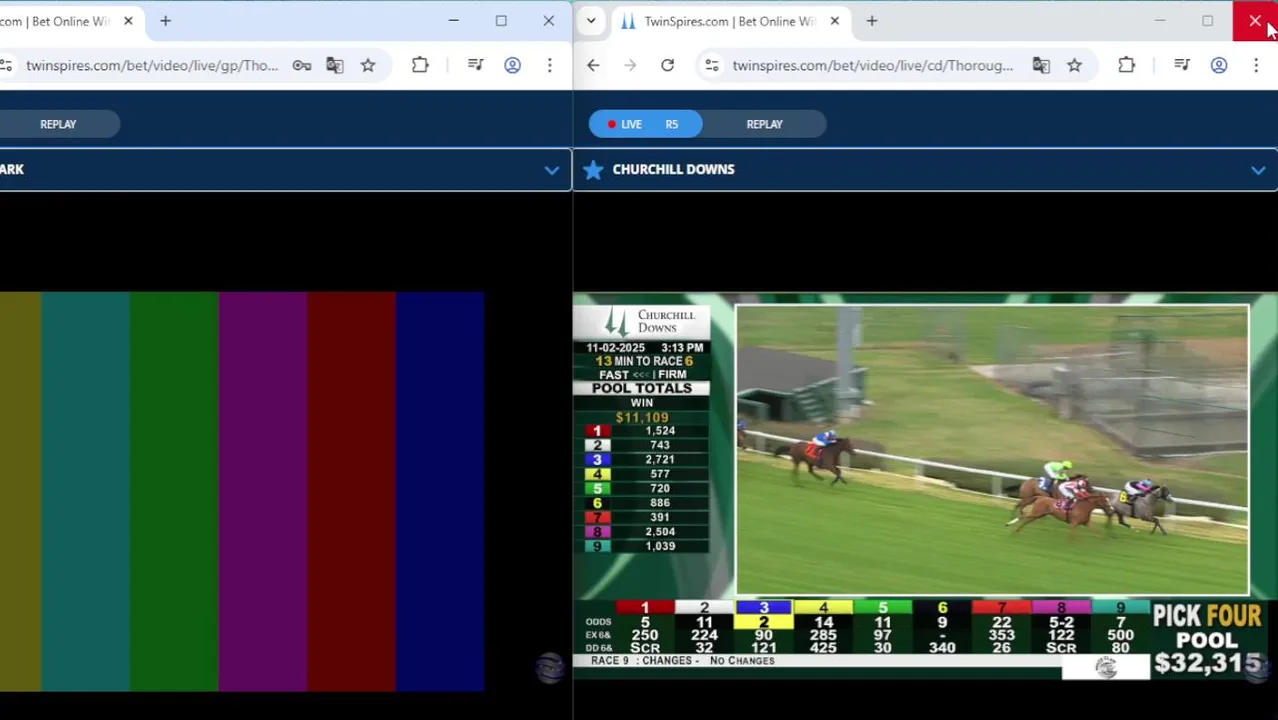Favorite Churchill Downs with the star icon
The height and width of the screenshot is (720, 1278).
tap(593, 169)
